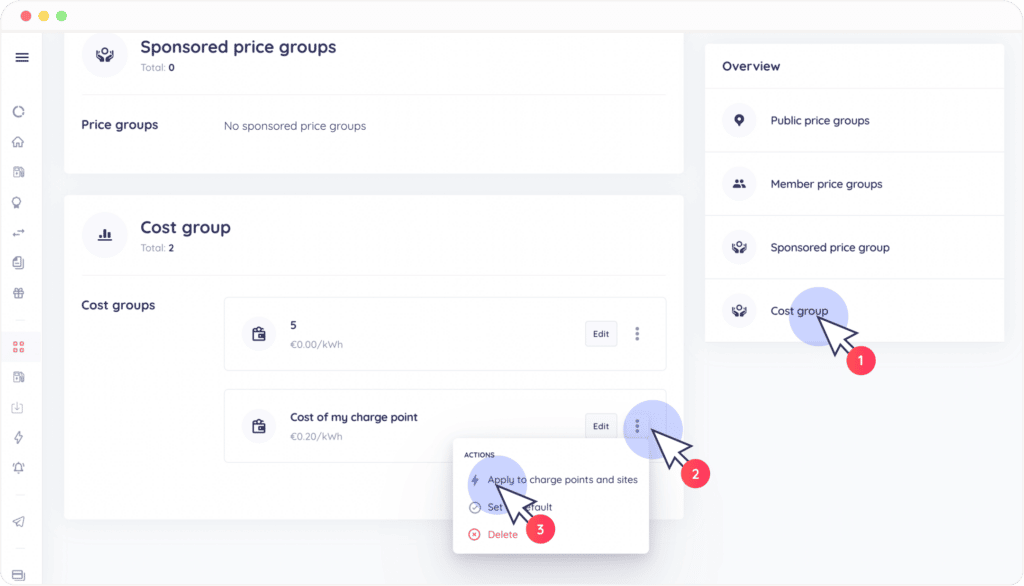Open the lightning bolt sidebar icon
1024x586 pixels.
click(x=18, y=437)
